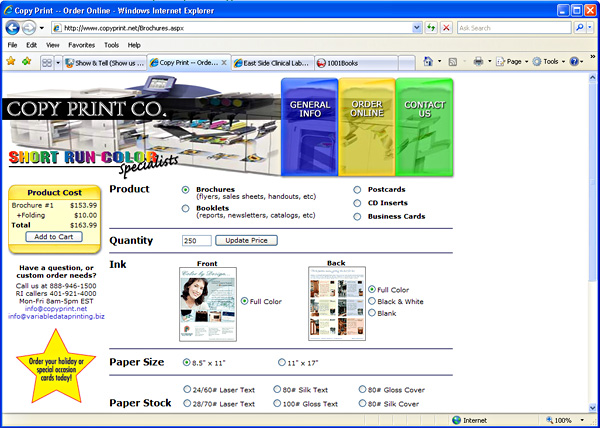Email info@copyprint.net link

(56, 309)
